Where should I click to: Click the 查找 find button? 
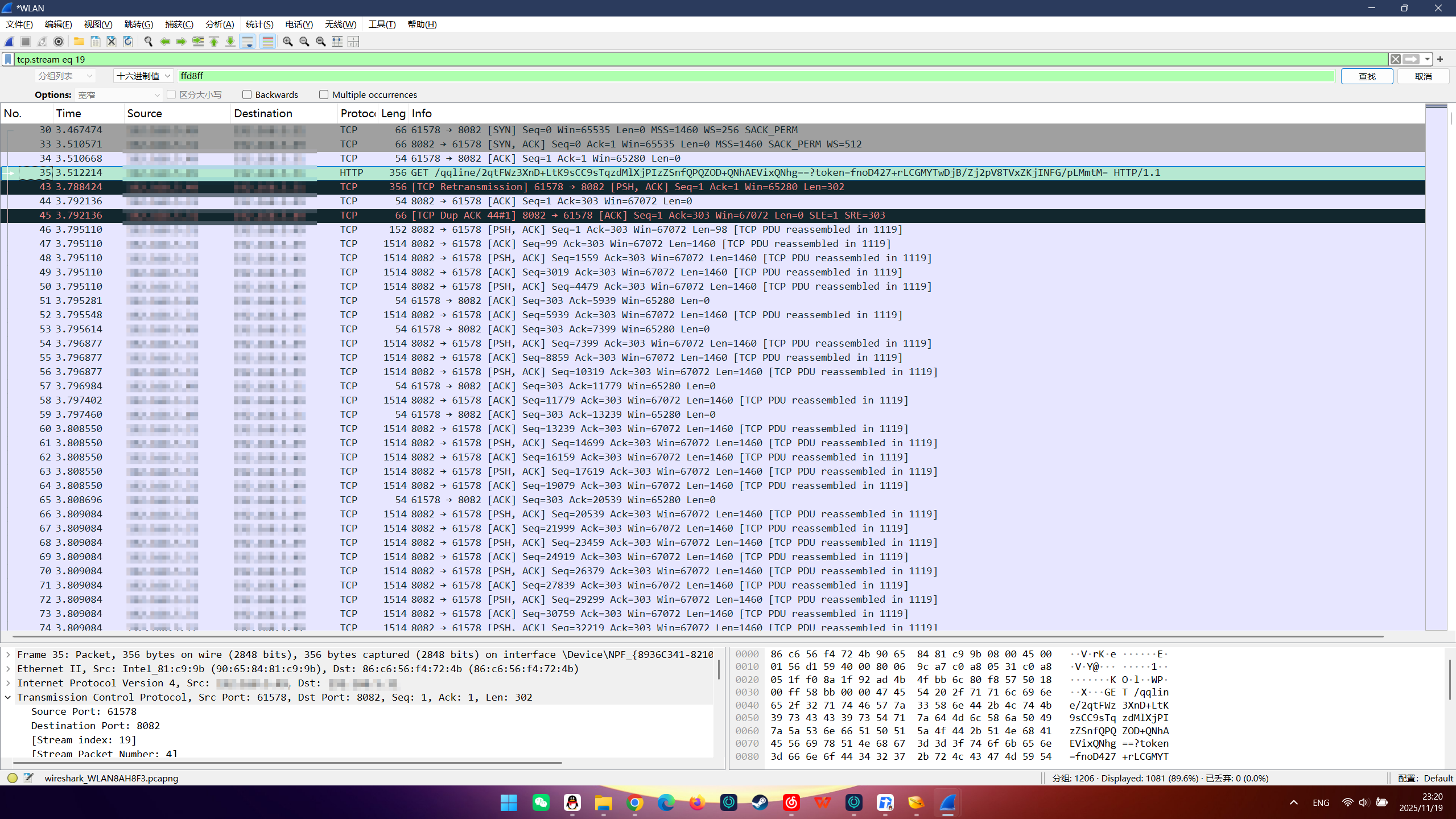coord(1366,76)
